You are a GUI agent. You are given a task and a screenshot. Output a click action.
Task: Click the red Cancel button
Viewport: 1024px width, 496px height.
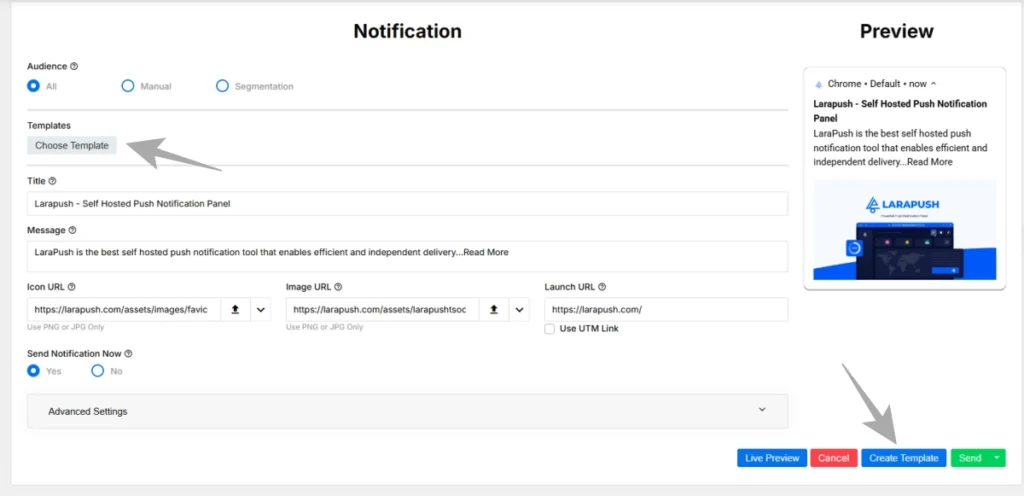833,457
